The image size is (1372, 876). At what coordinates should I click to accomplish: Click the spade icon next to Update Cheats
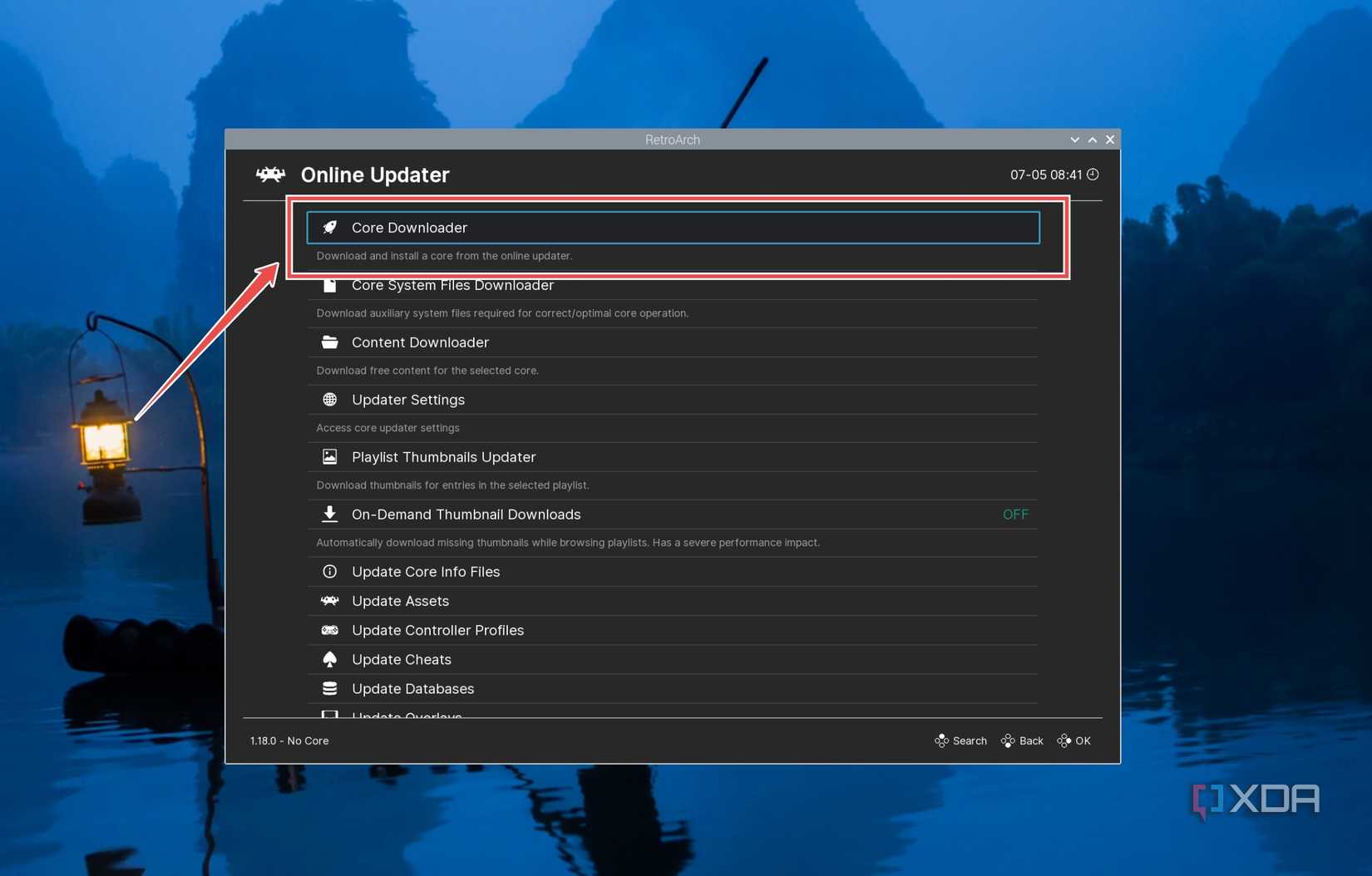[x=329, y=659]
